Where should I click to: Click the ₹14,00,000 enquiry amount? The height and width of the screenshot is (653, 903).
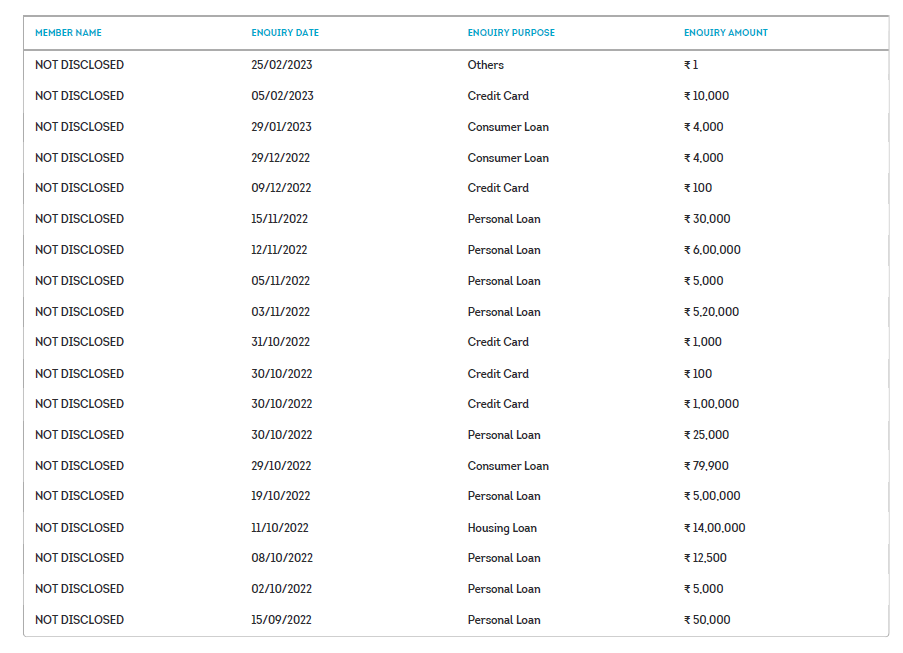(x=714, y=528)
